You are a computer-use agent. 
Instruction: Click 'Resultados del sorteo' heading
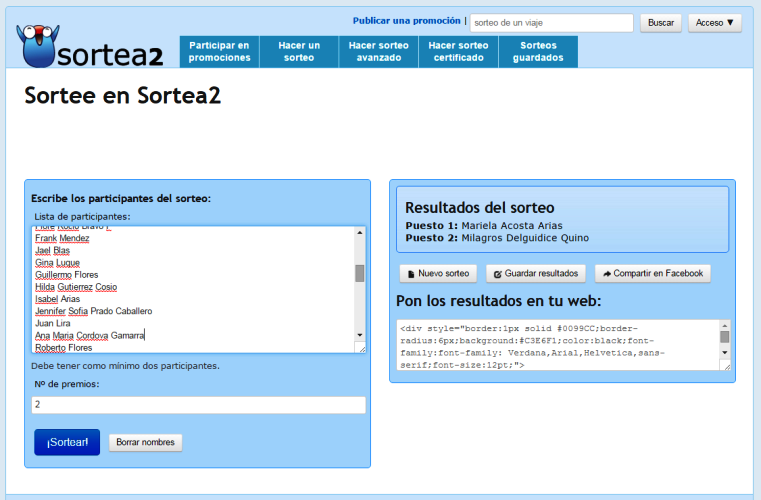(480, 208)
